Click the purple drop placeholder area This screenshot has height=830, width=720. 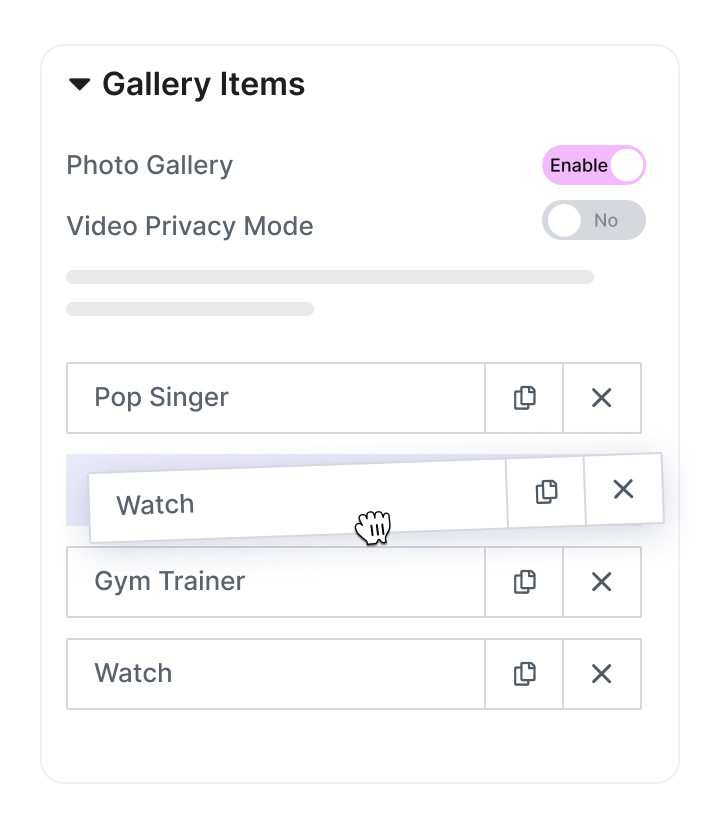[77, 490]
